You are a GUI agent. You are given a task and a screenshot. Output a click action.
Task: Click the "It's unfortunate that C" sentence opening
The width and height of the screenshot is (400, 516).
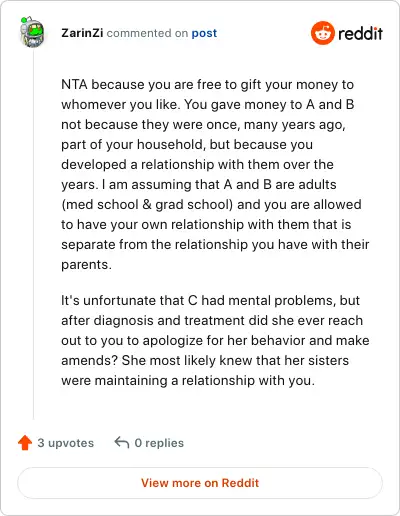pos(130,301)
